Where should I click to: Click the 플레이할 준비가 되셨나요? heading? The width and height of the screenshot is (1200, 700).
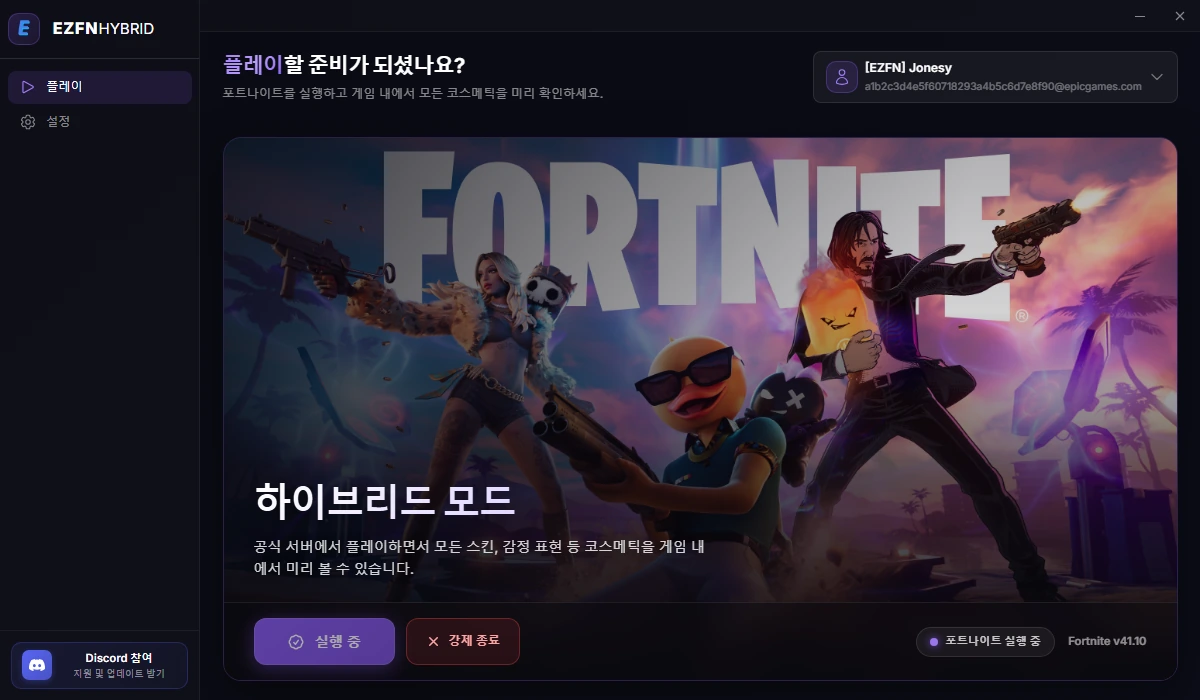pos(344,65)
